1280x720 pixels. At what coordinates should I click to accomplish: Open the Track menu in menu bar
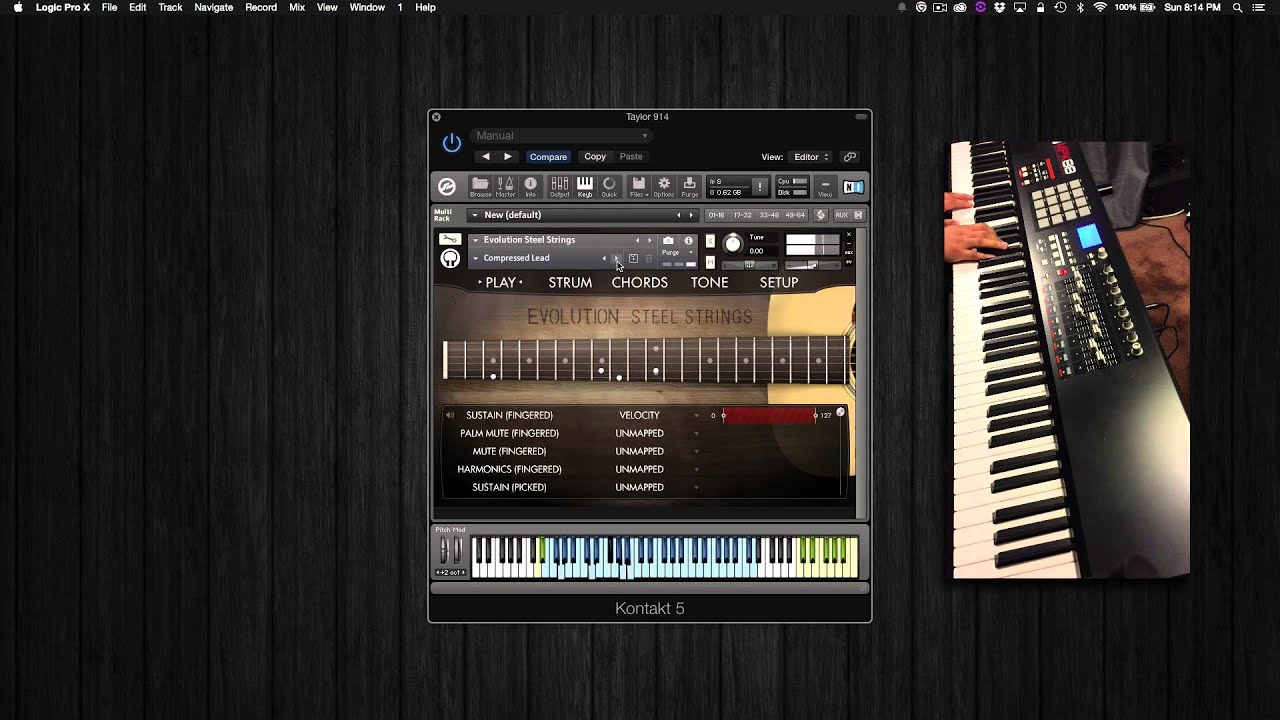(170, 7)
